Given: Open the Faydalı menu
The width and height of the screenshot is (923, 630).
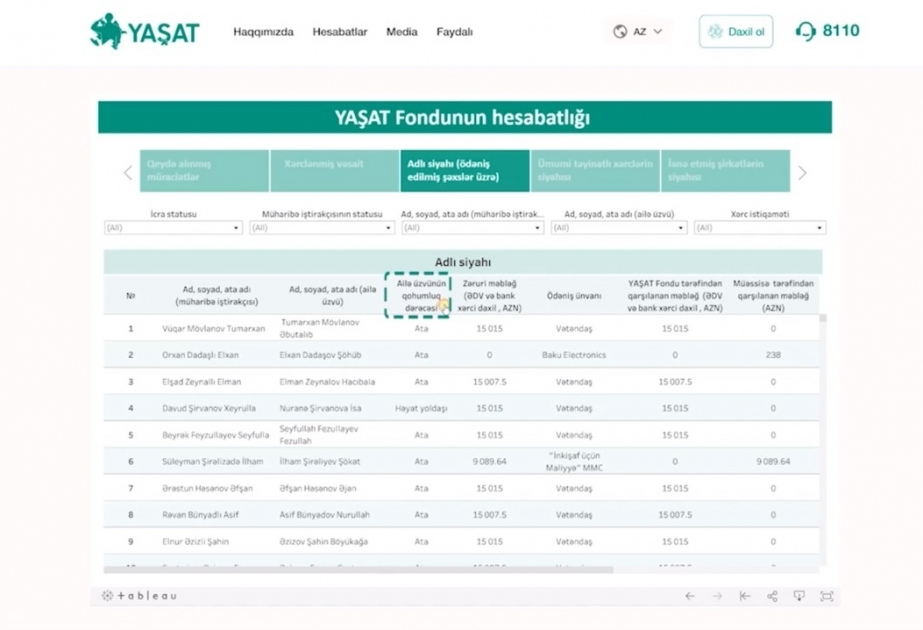Looking at the screenshot, I should [454, 32].
